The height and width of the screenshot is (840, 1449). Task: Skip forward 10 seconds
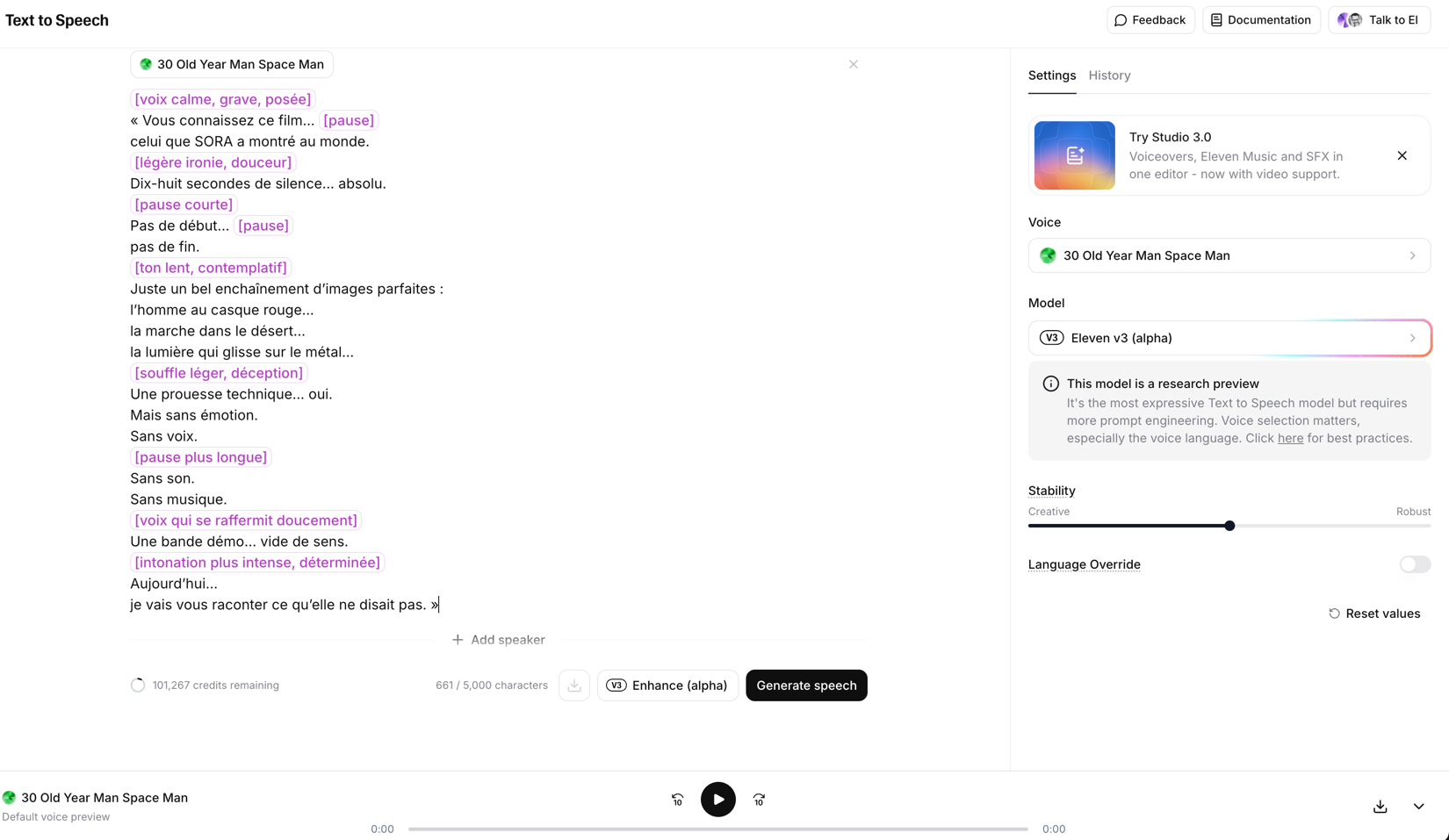click(x=759, y=800)
